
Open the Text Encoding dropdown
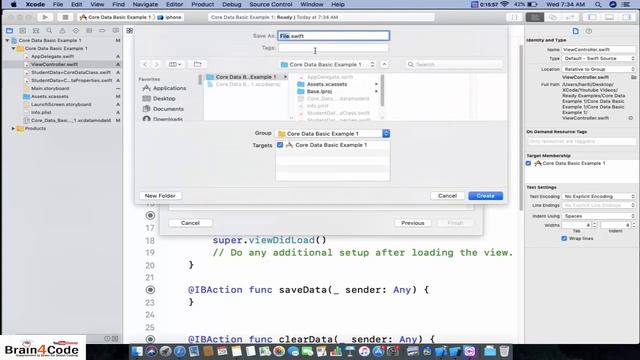(599, 196)
